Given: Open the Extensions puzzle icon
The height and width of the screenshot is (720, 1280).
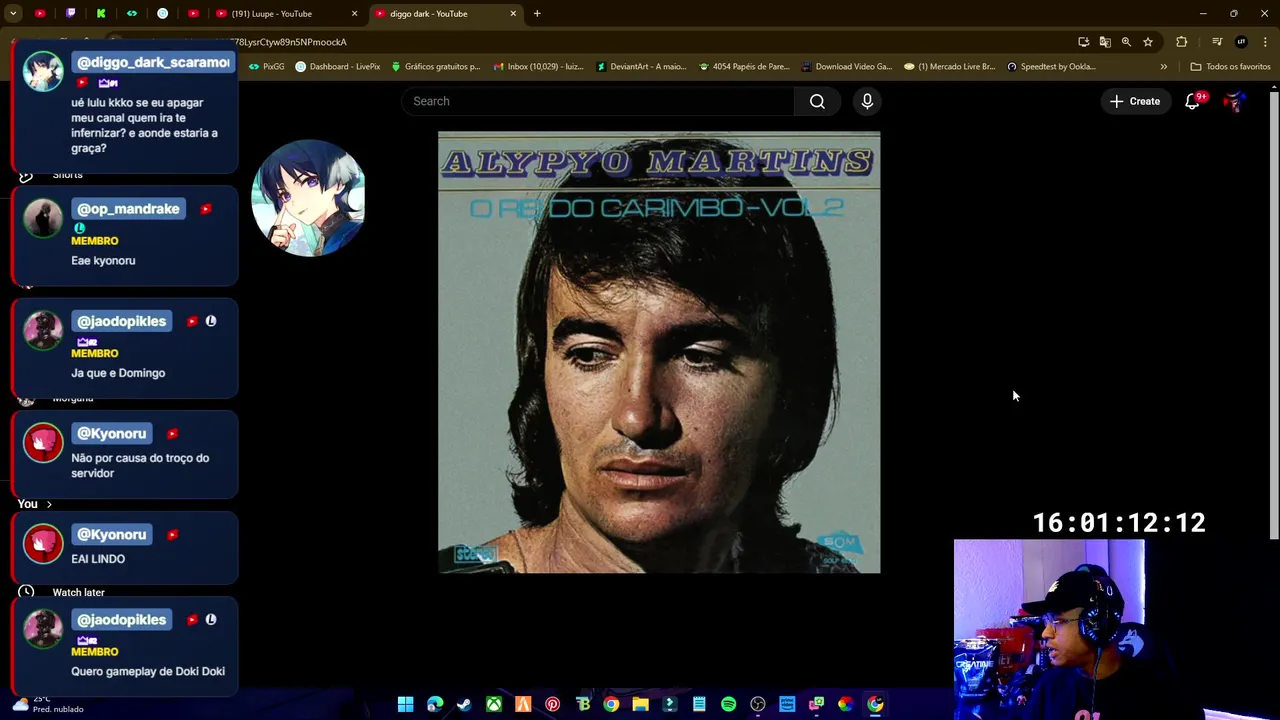Looking at the screenshot, I should tap(1182, 42).
